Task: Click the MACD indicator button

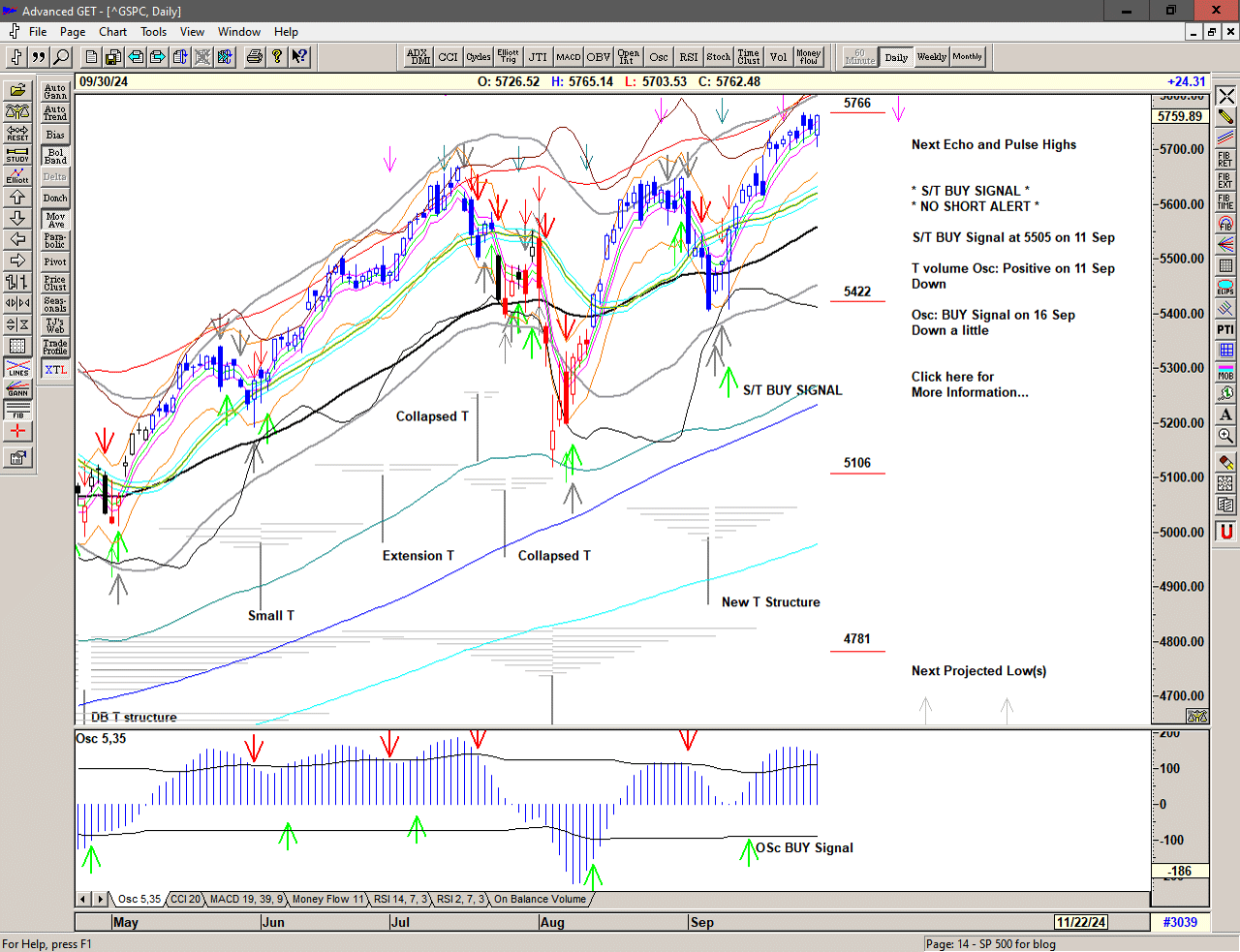Action: click(x=568, y=57)
